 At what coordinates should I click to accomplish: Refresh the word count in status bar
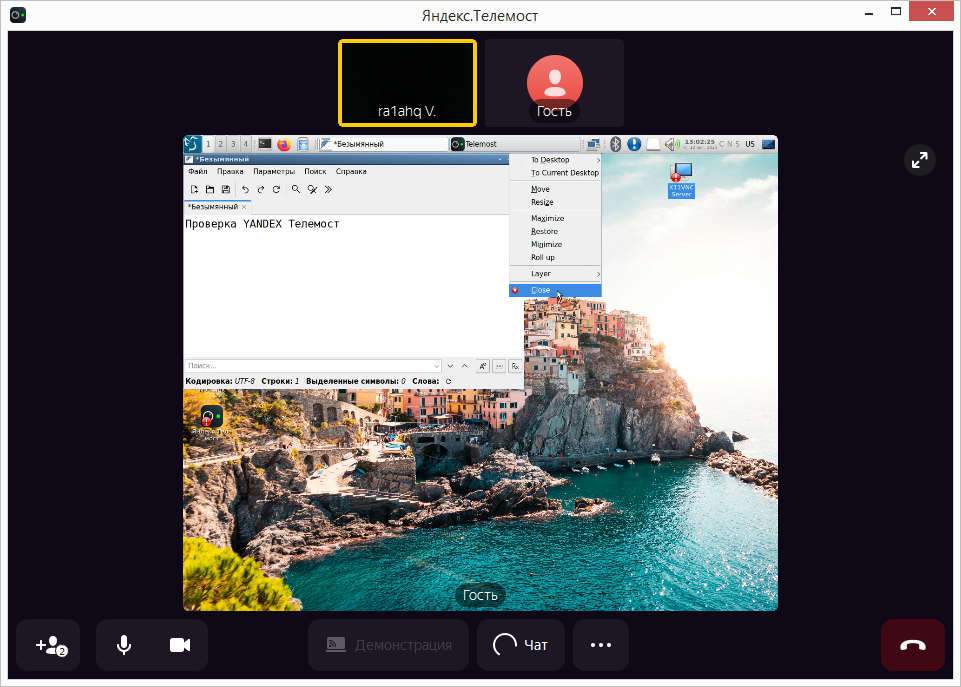coord(448,381)
